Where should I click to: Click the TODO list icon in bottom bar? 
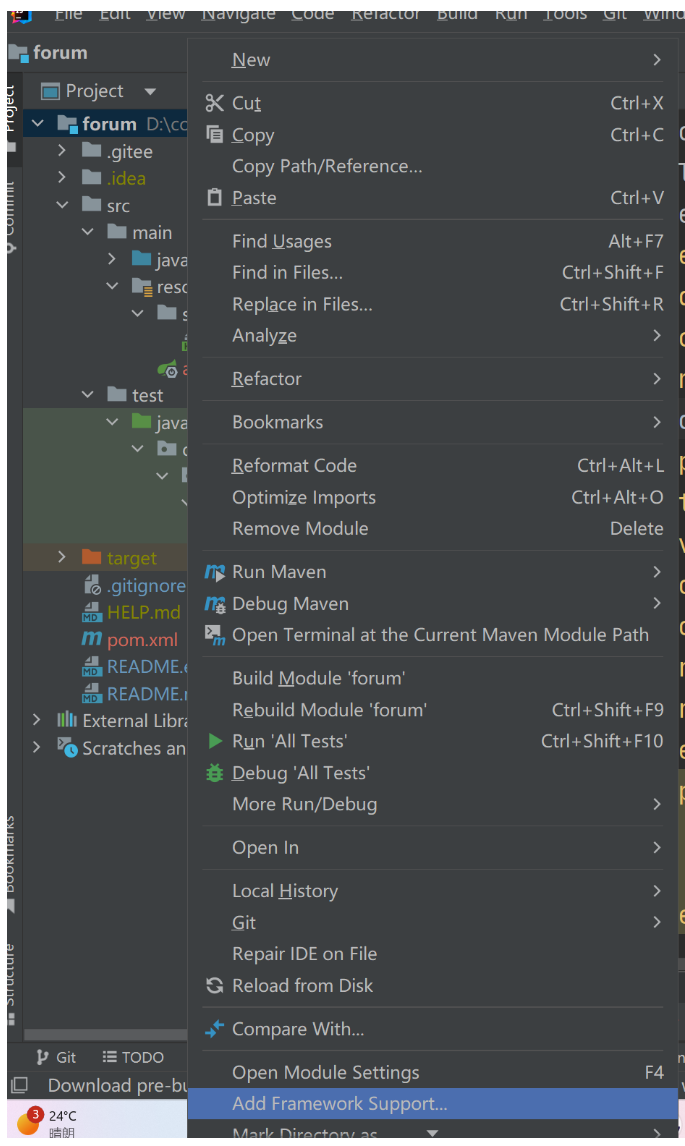[x=110, y=1057]
